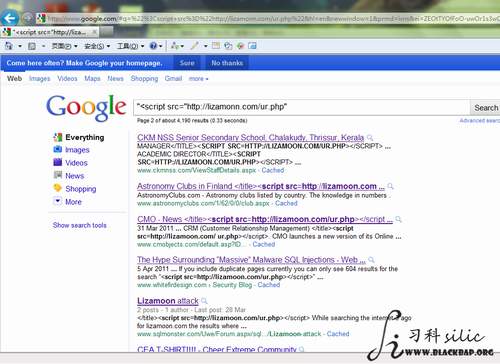Image resolution: width=500 pixels, height=364 pixels.
Task: Choose the Shopping tag icon in sidebar
Action: [x=58, y=188]
